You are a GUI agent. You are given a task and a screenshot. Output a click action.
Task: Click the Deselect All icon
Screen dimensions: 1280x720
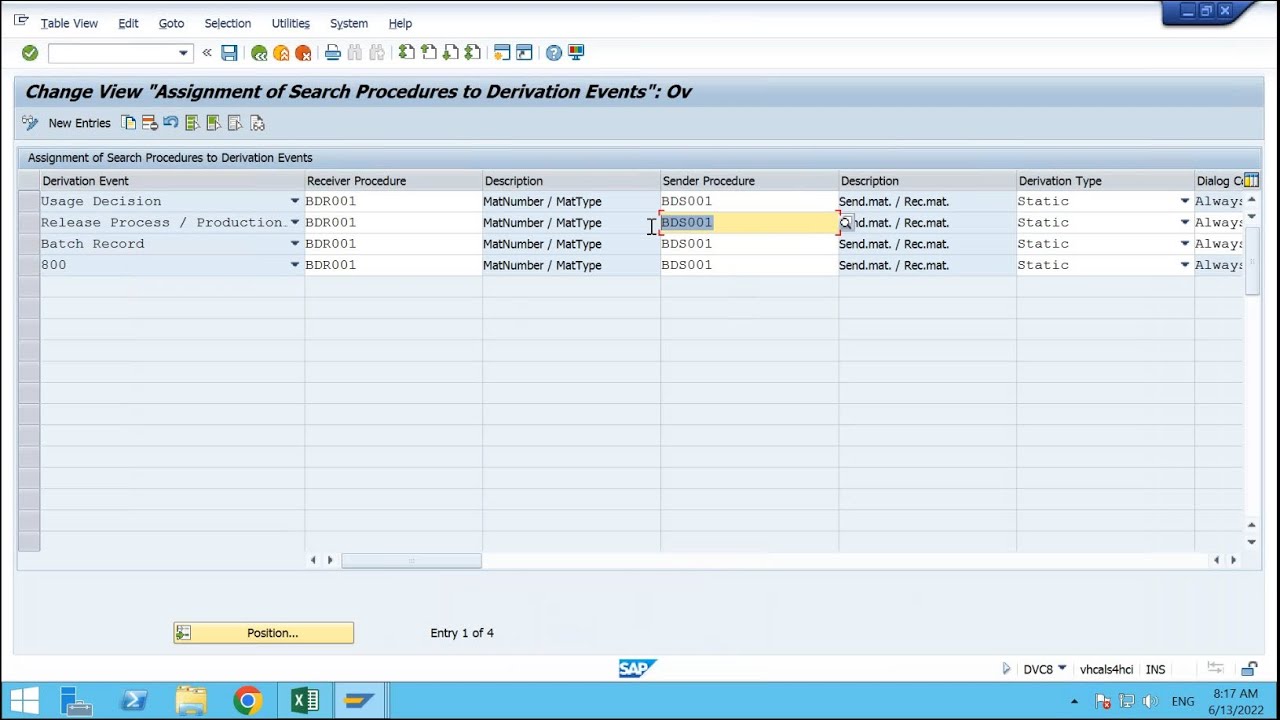tap(235, 123)
